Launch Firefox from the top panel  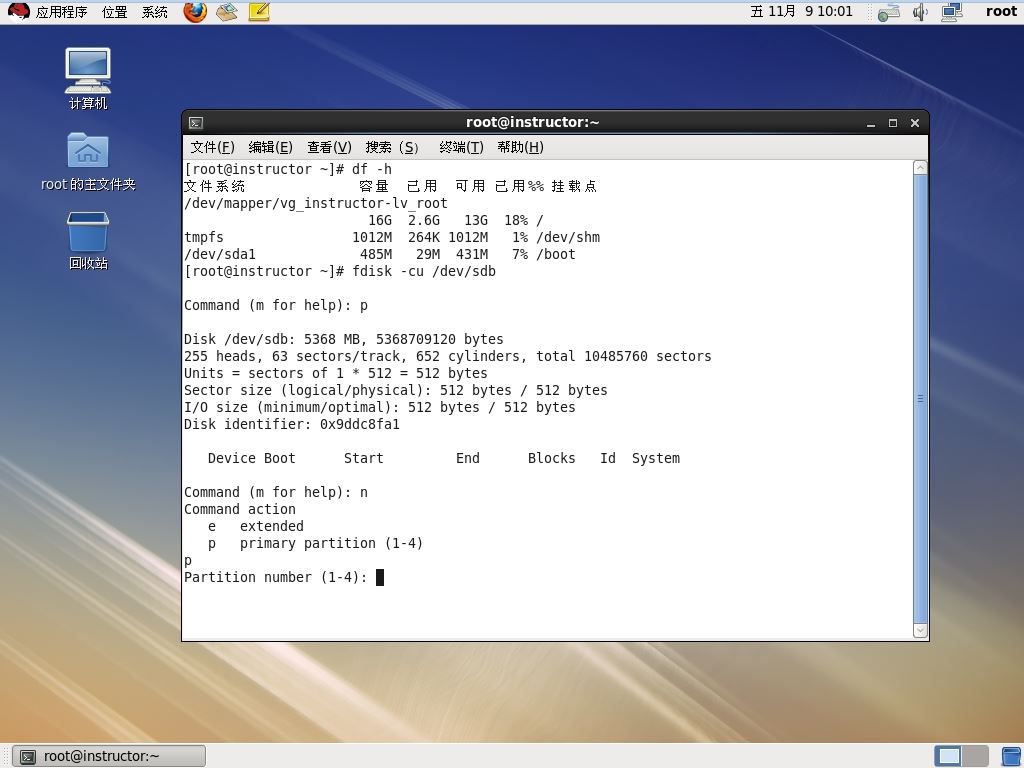point(195,12)
